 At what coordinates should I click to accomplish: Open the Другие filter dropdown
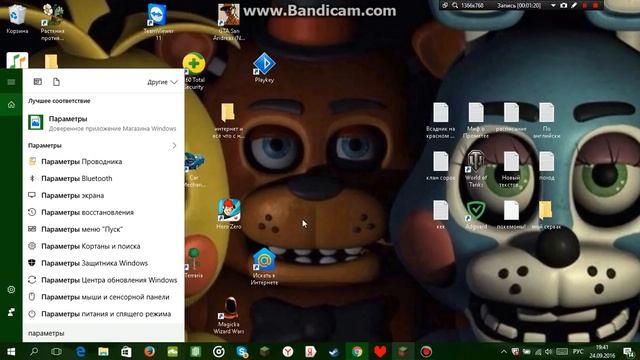[x=162, y=82]
